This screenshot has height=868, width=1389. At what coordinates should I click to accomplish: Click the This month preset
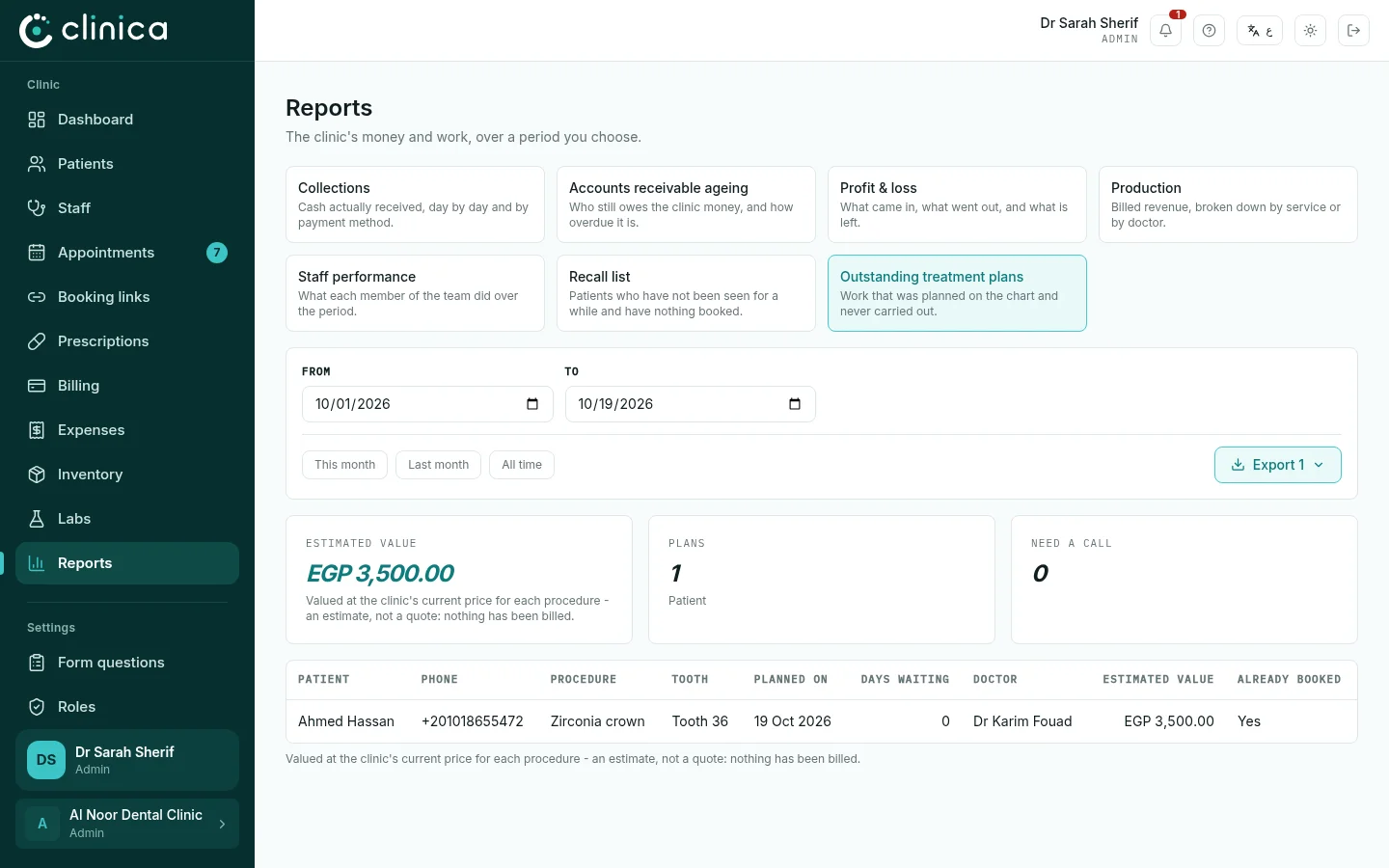(344, 465)
